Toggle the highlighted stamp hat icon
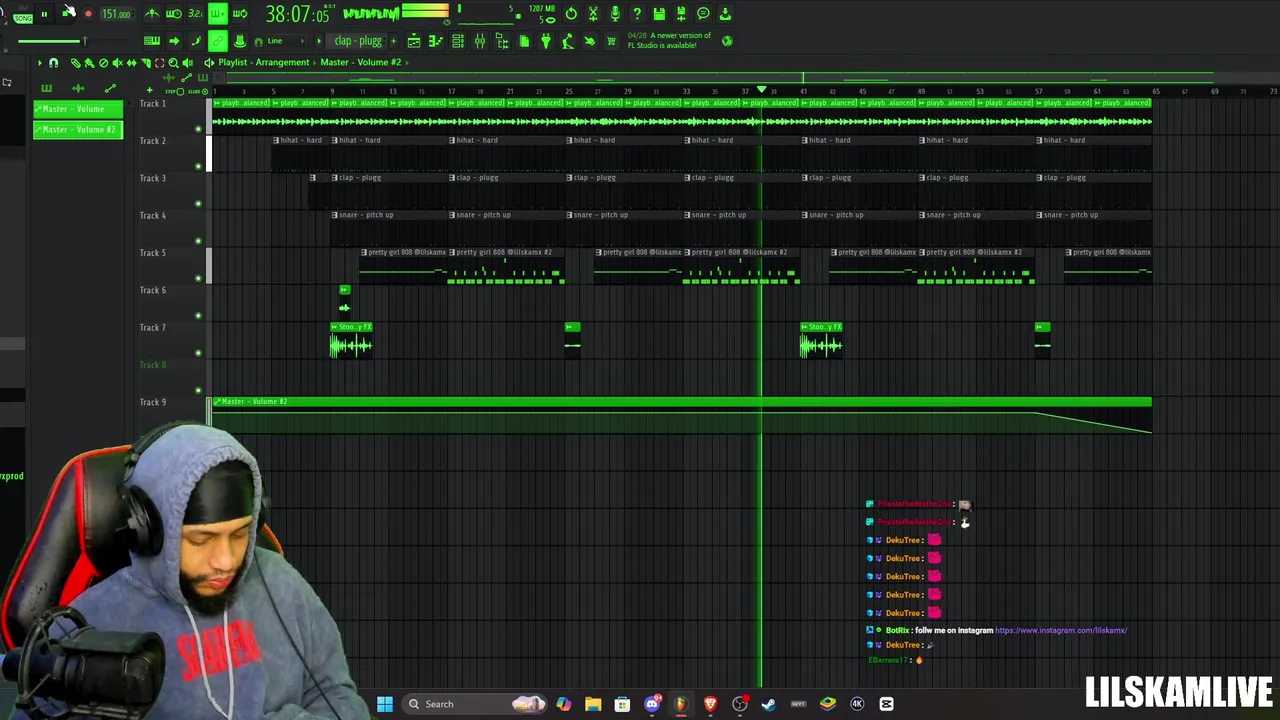This screenshot has width=1280, height=720. click(x=240, y=41)
